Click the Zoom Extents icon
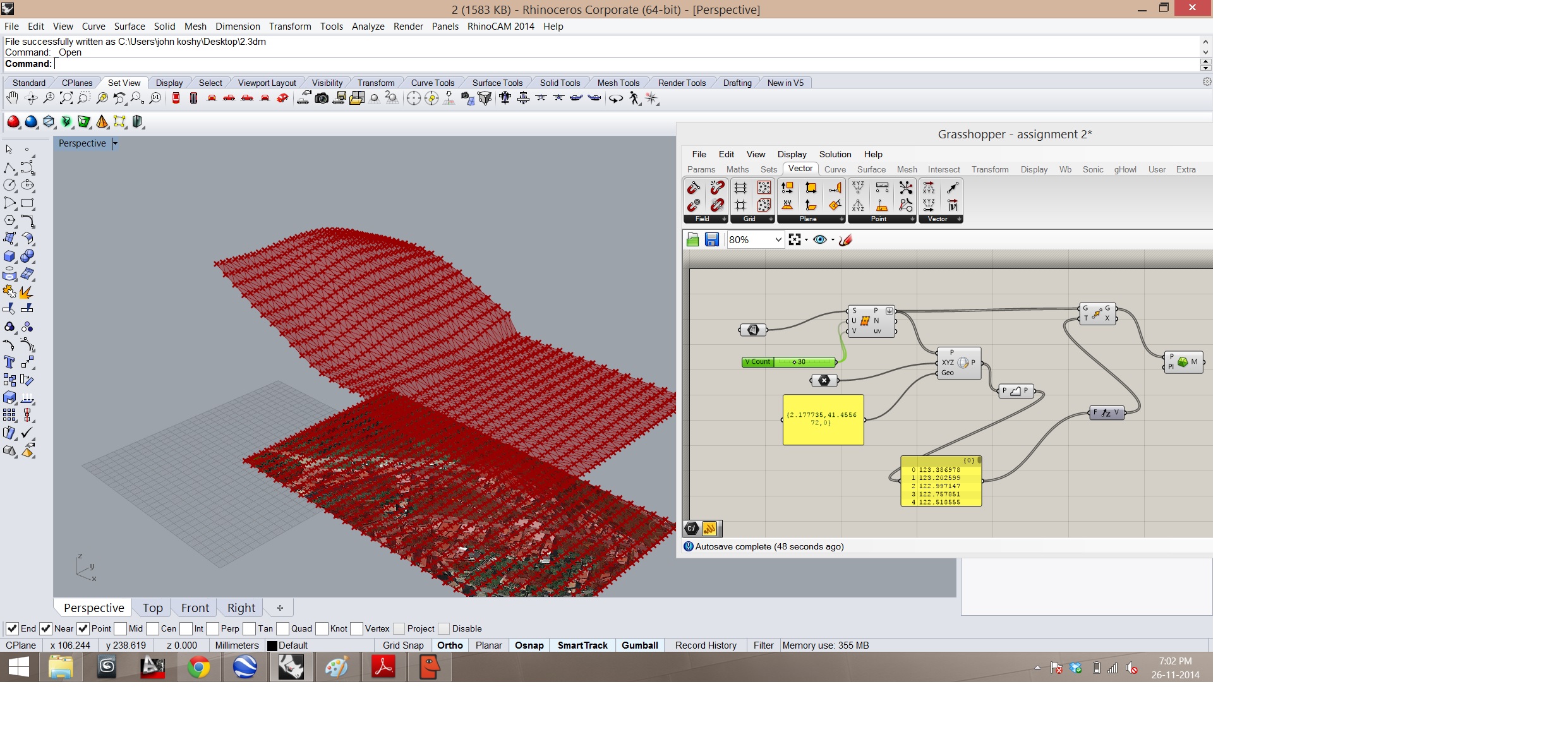Screen dimensions: 1568x732 pos(66,98)
